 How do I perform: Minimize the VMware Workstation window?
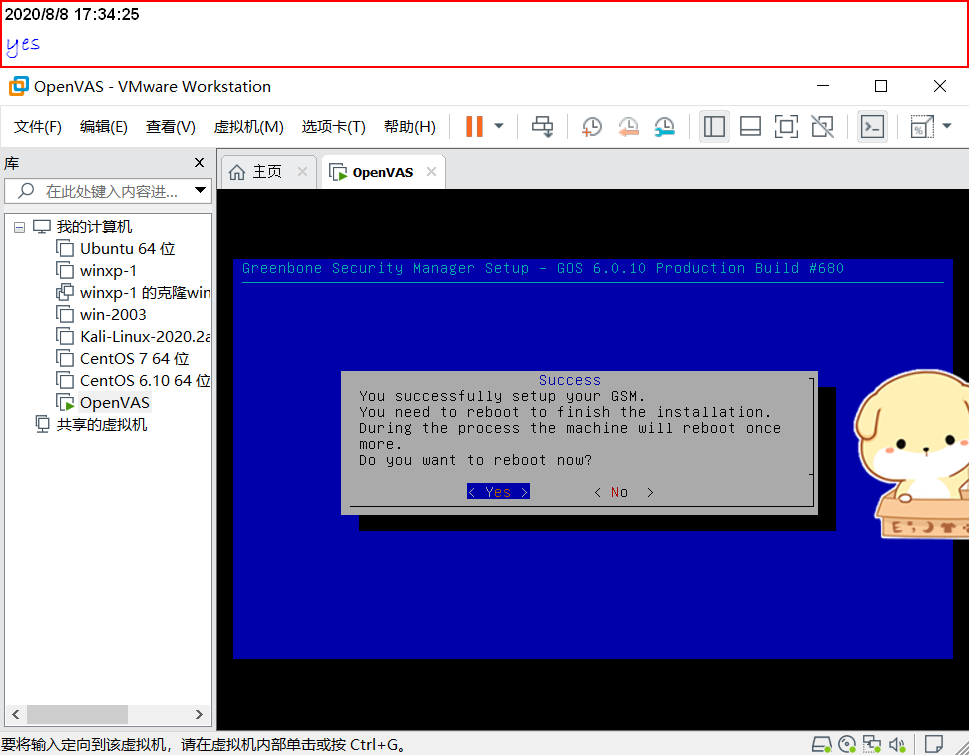coord(823,86)
